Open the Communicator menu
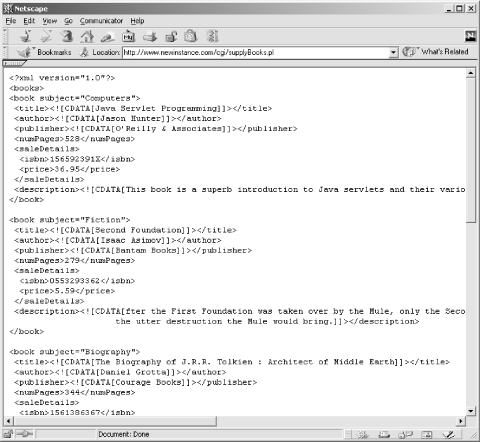481x442 pixels. (101, 21)
